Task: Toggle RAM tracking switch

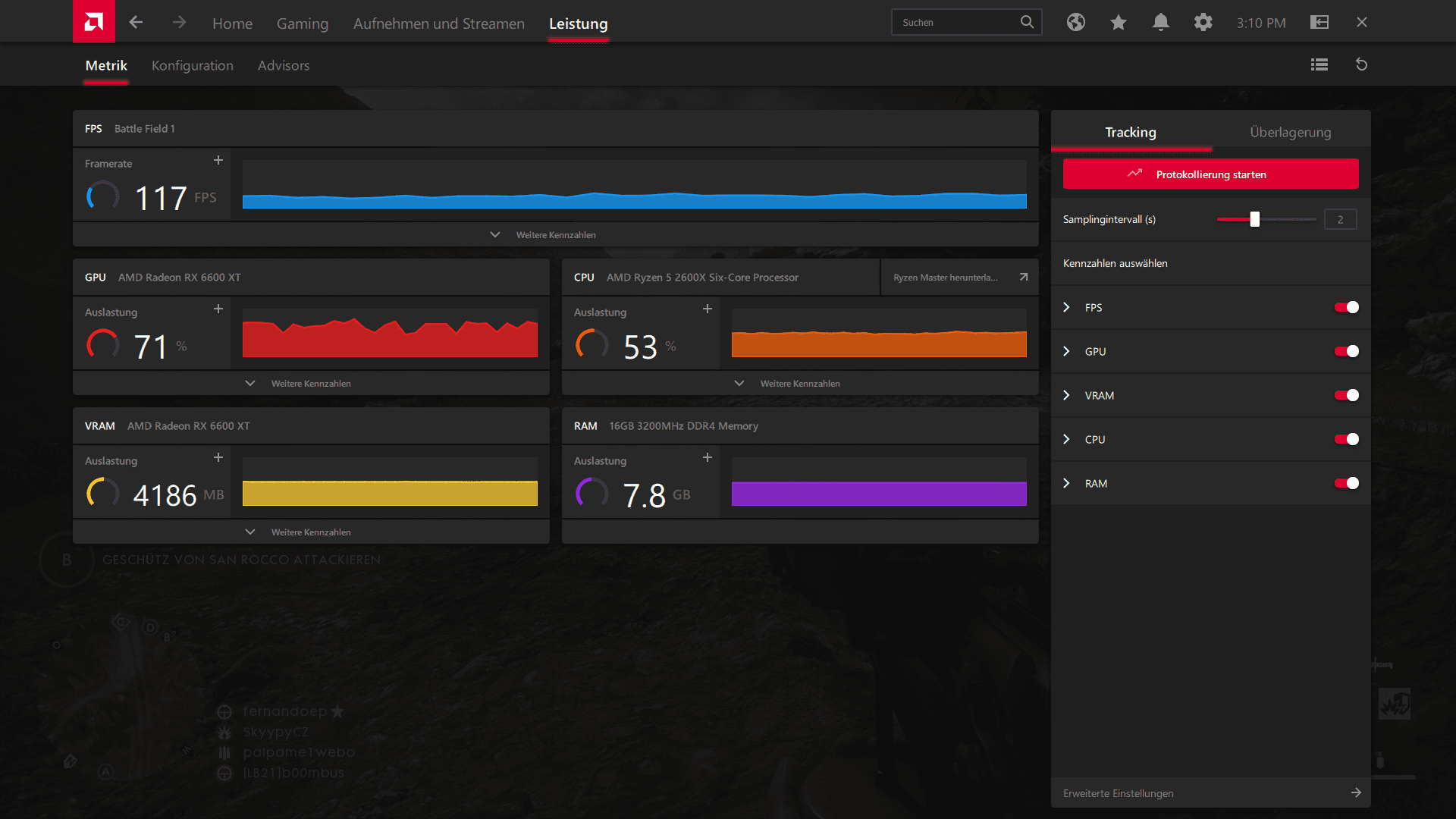Action: click(1347, 483)
